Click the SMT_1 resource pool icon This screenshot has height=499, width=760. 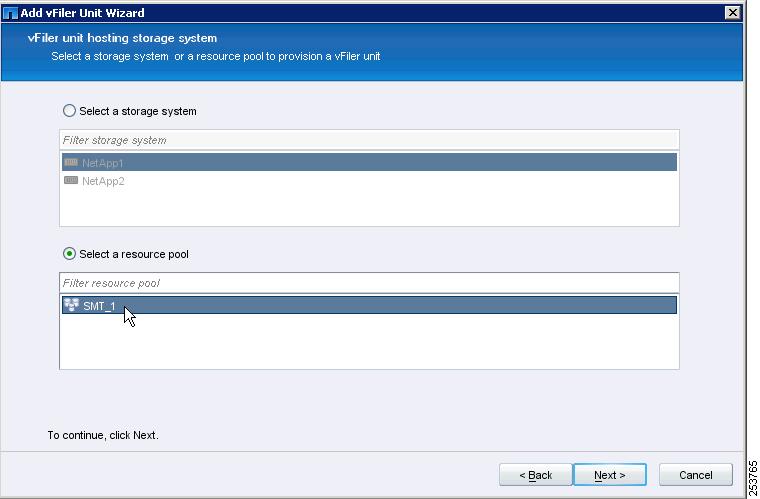pyautogui.click(x=71, y=305)
